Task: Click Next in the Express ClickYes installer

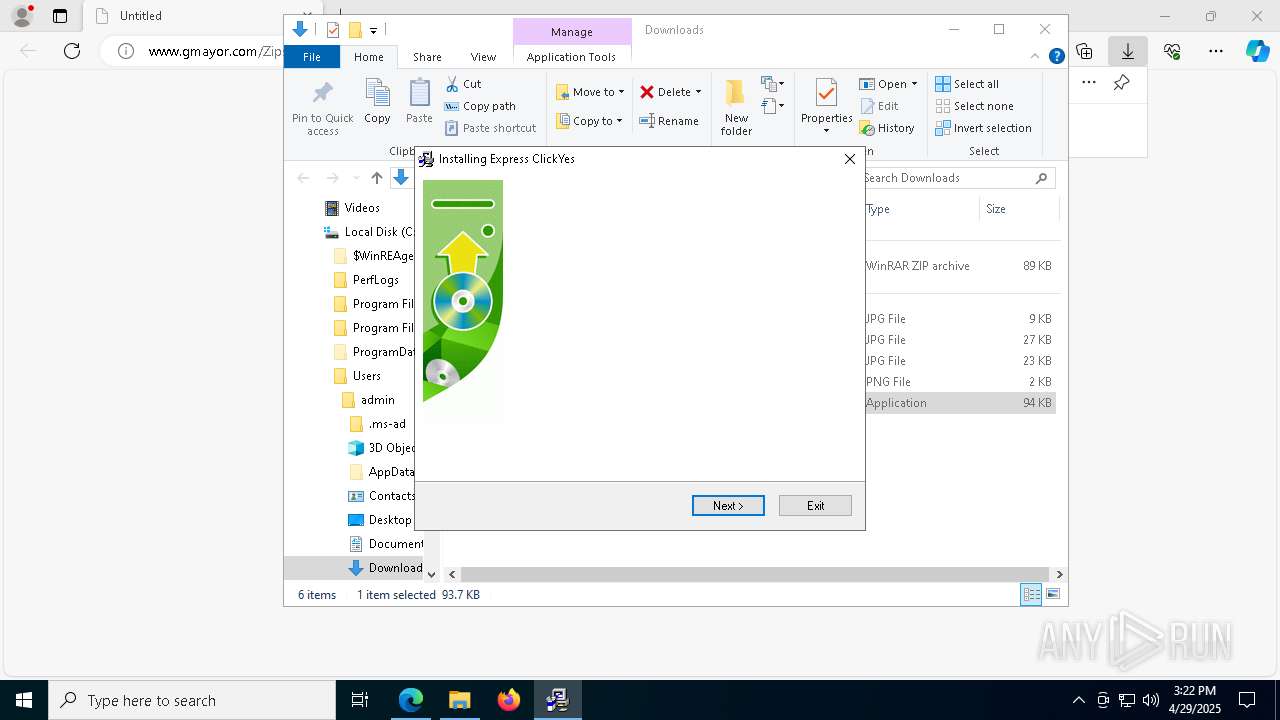Action: [x=728, y=506]
